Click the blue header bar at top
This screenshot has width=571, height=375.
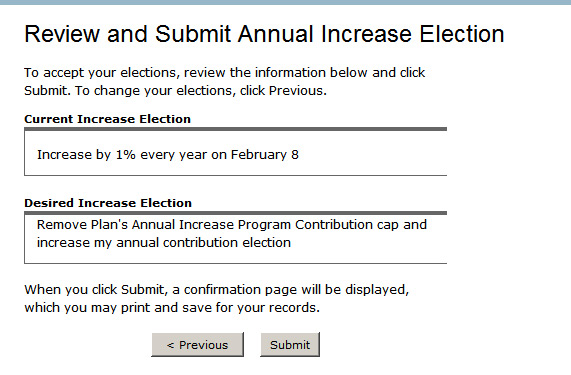pyautogui.click(x=286, y=2)
